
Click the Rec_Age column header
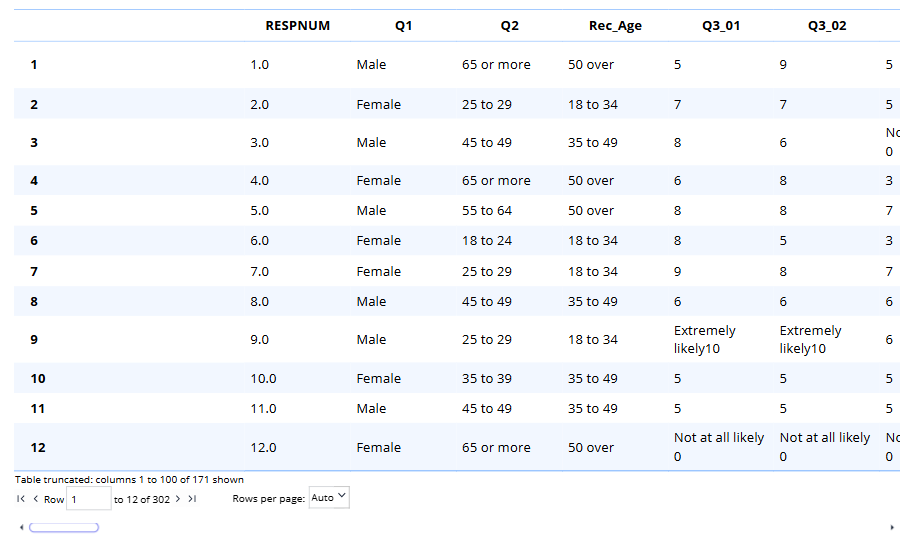click(615, 26)
